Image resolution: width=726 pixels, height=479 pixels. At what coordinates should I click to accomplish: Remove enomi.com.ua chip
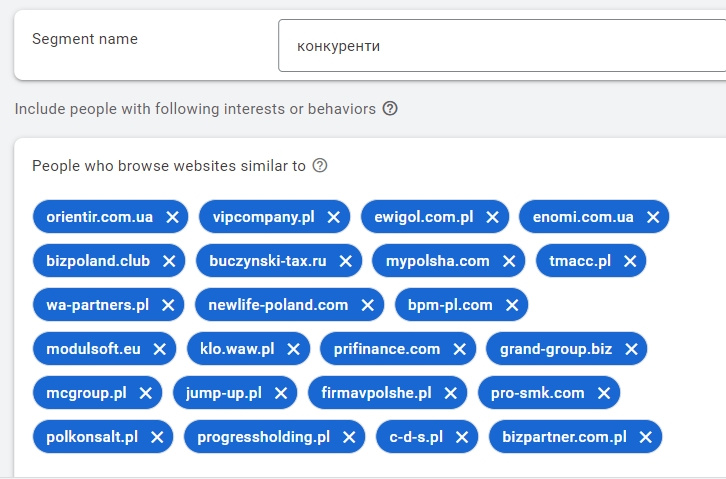point(653,217)
